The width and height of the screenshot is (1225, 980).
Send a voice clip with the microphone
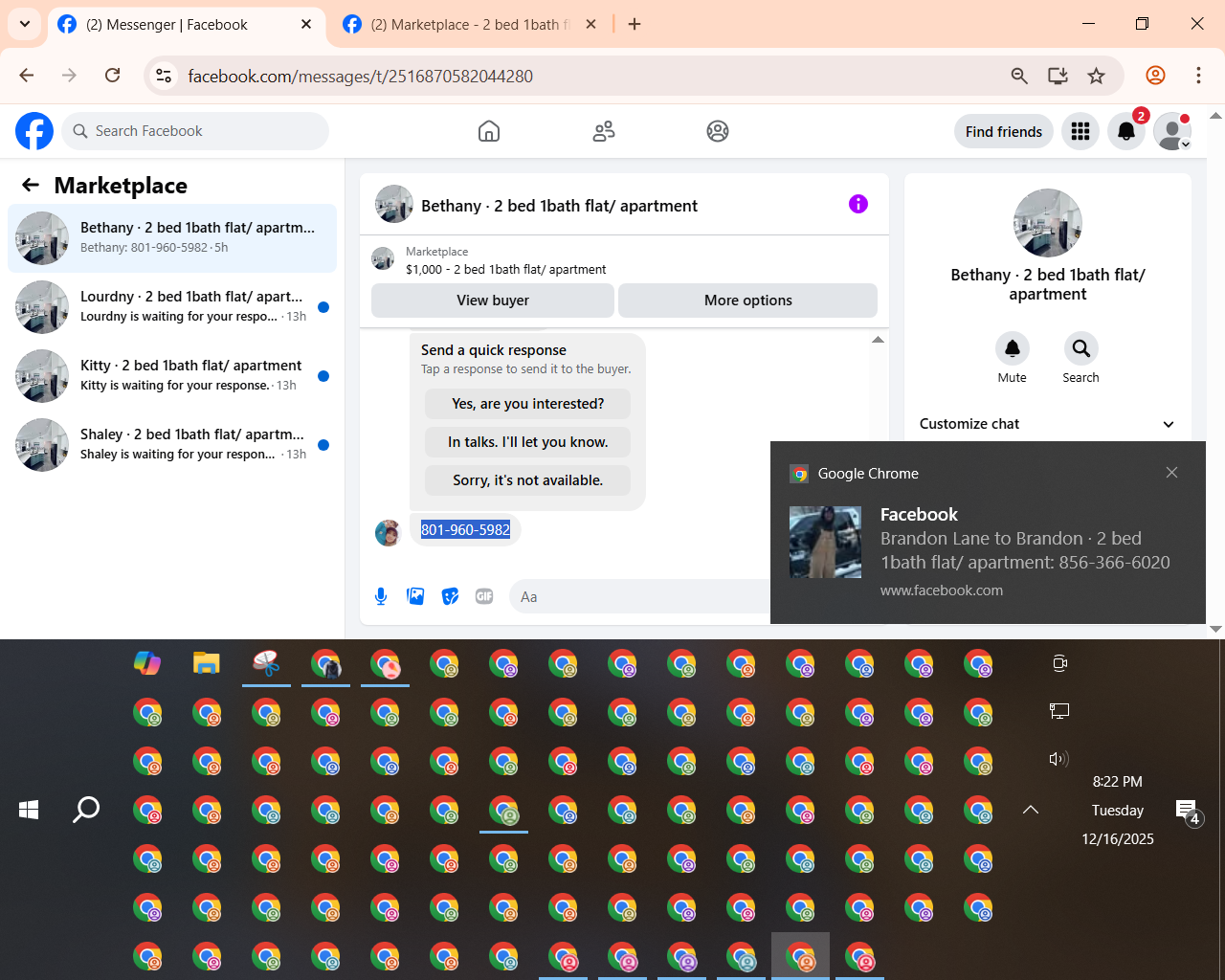[381, 596]
